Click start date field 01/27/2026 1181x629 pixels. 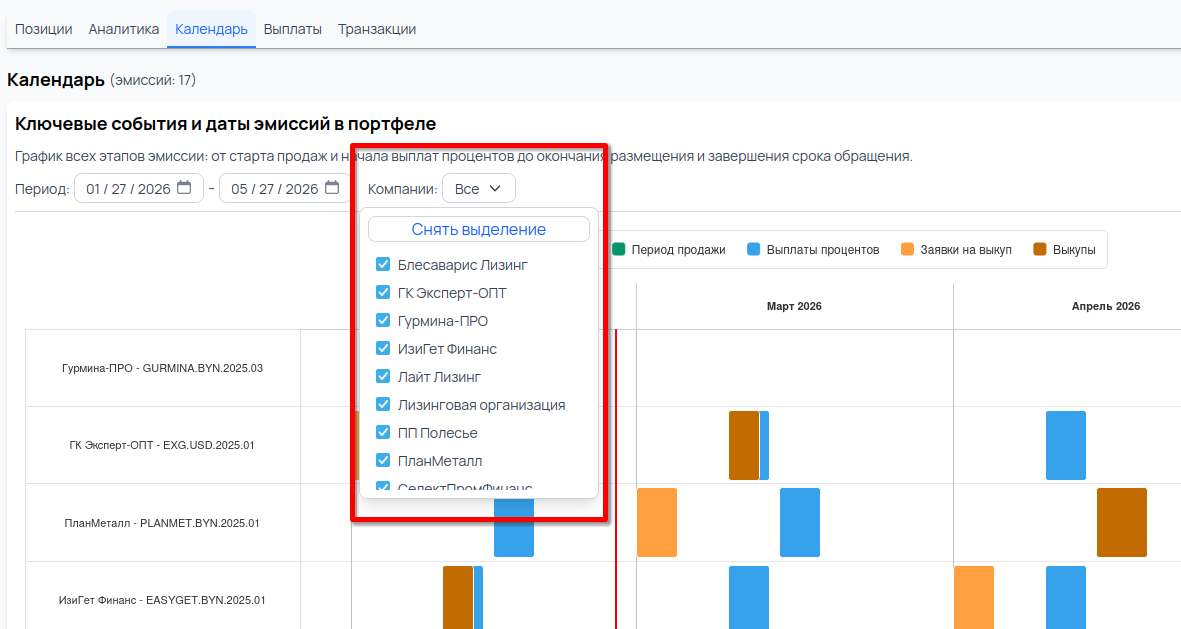tap(128, 189)
